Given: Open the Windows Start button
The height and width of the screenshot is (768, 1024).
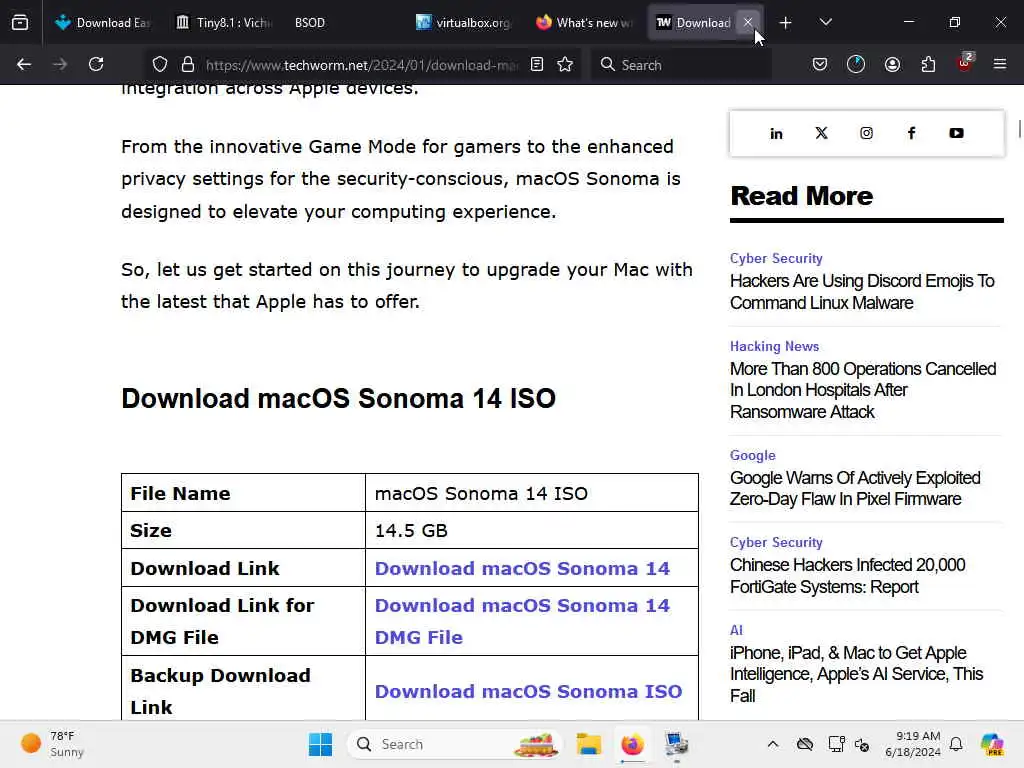Looking at the screenshot, I should 320,744.
